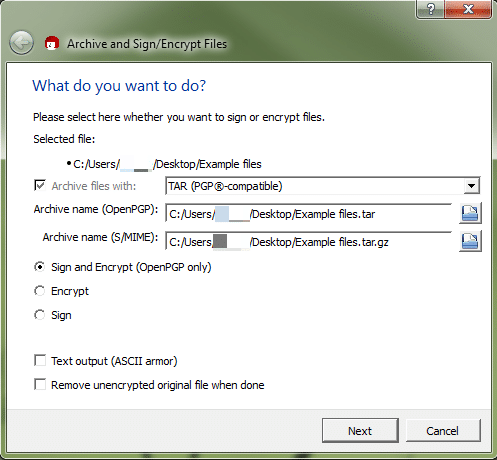Browse for OpenPGP archive file location
Screen dimensions: 497x460
(470, 213)
